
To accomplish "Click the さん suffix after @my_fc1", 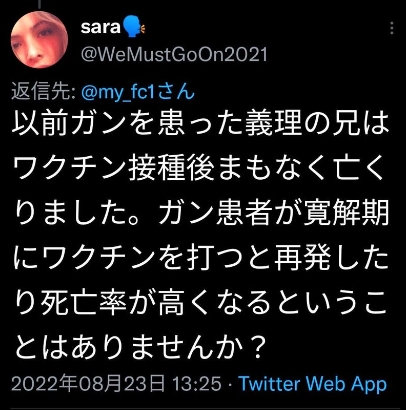I will tap(176, 91).
